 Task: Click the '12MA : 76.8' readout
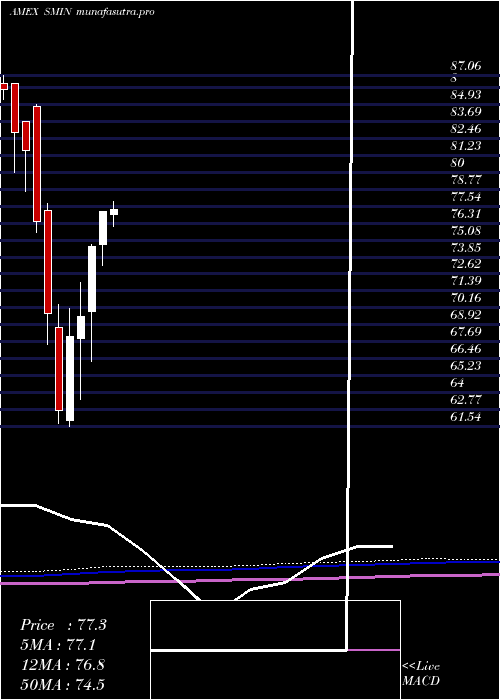click(x=63, y=665)
